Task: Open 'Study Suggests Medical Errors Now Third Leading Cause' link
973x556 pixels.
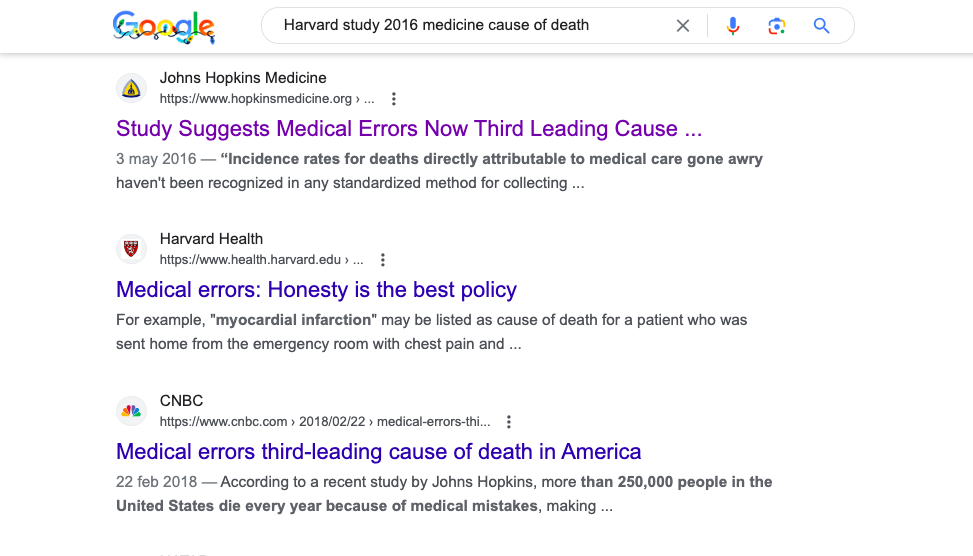Action: (409, 128)
